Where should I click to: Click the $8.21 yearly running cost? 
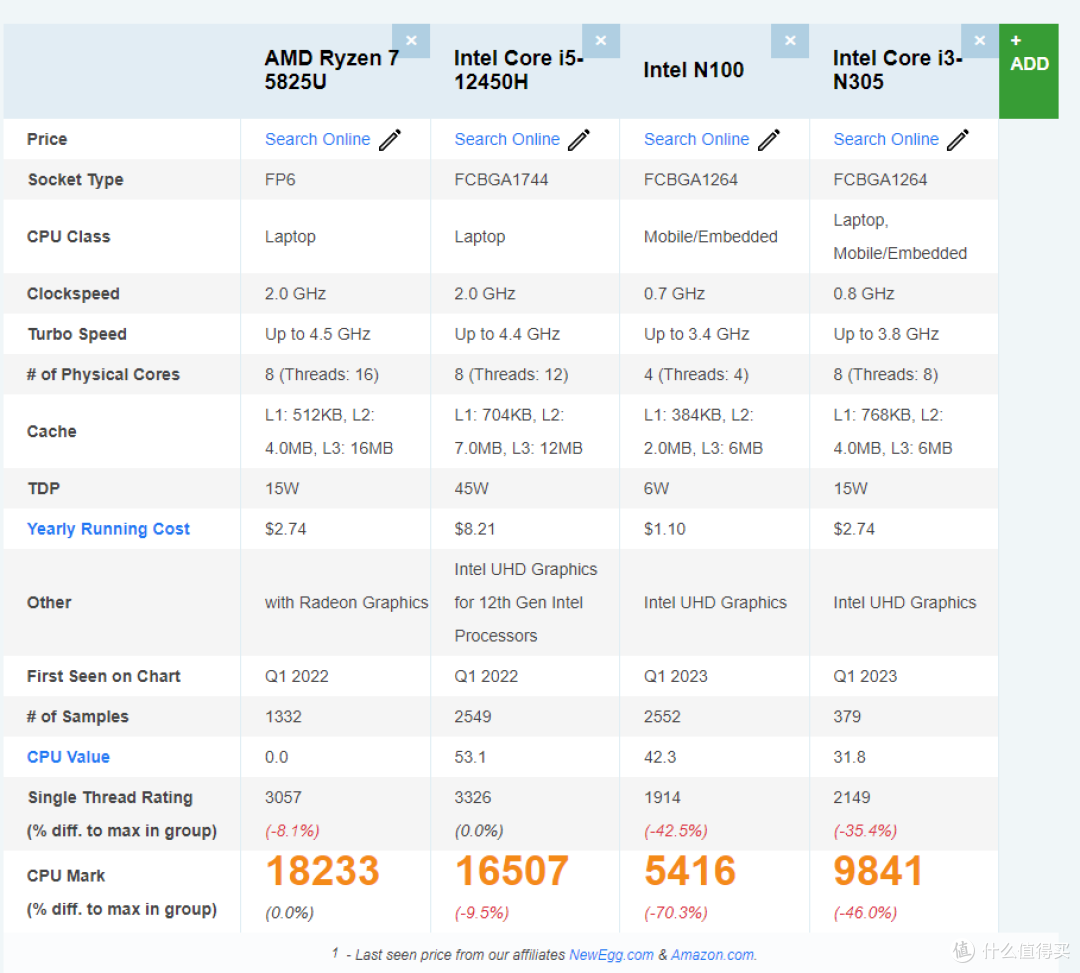coord(475,529)
